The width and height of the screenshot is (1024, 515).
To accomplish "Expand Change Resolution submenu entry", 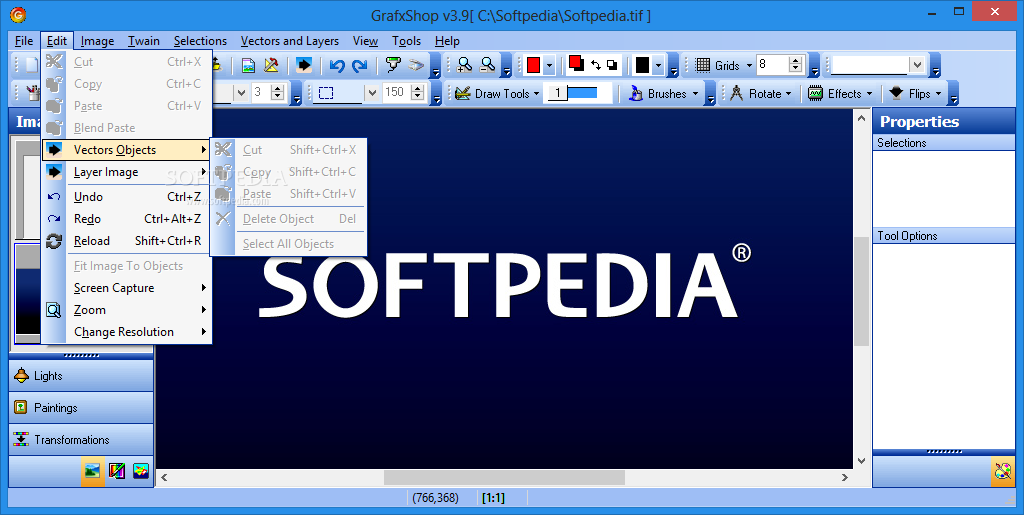I will [127, 332].
